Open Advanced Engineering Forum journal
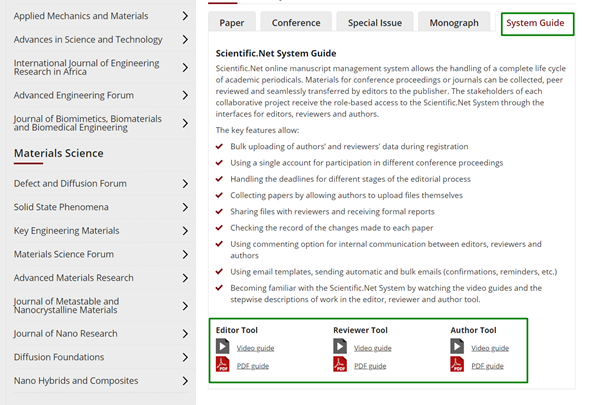The image size is (602, 405). [74, 95]
